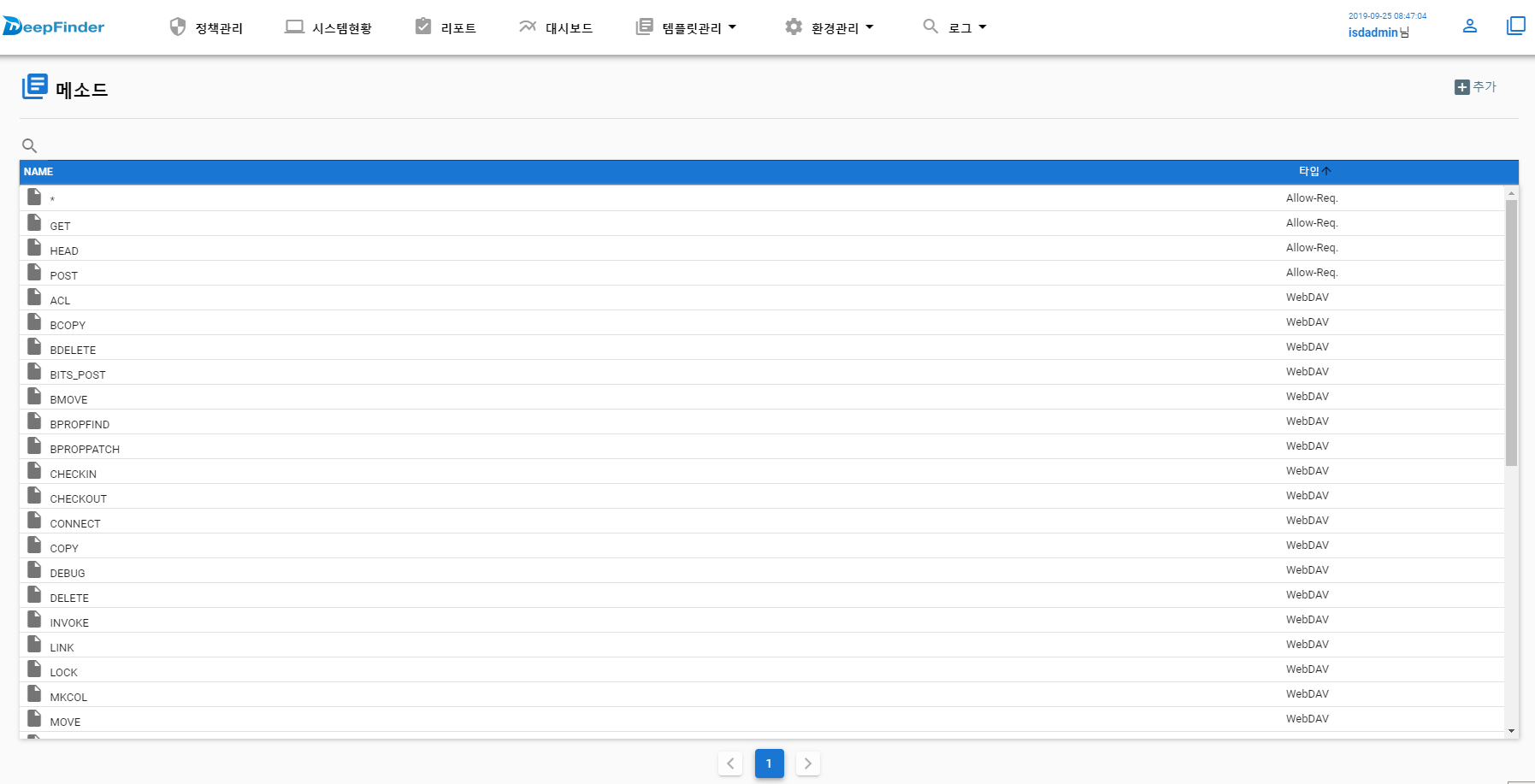Open the 리포트 menu
The height and width of the screenshot is (784, 1535).
(x=458, y=28)
